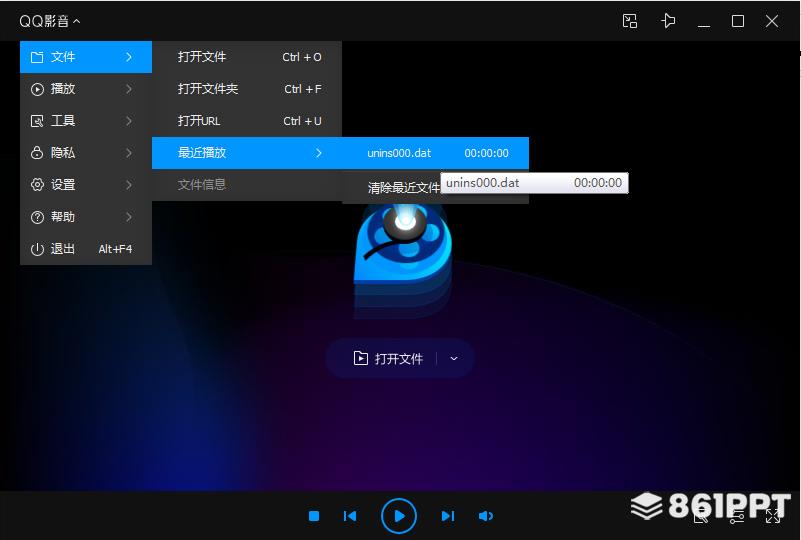Viewport: 801px width, 540px height.
Task: Click the gear icon beside 设置
Action: coord(37,185)
